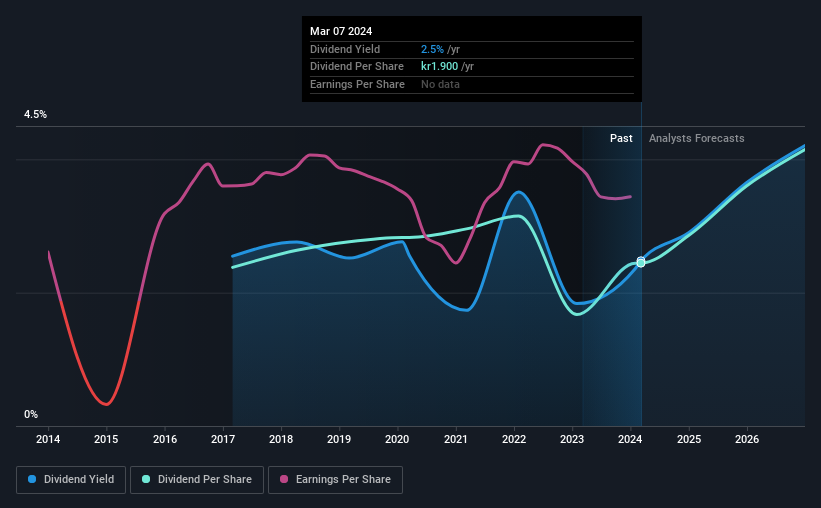
Task: Click the 2014 x-axis label
Action: [x=48, y=439]
